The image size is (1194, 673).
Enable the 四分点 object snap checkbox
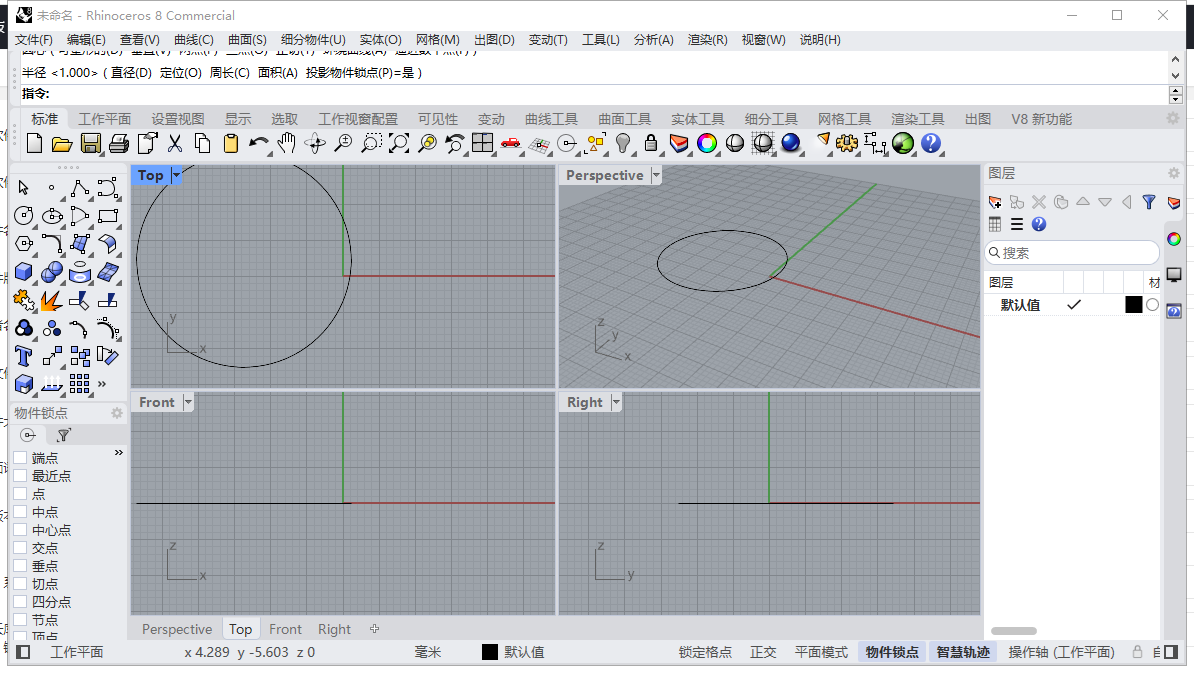click(21, 601)
